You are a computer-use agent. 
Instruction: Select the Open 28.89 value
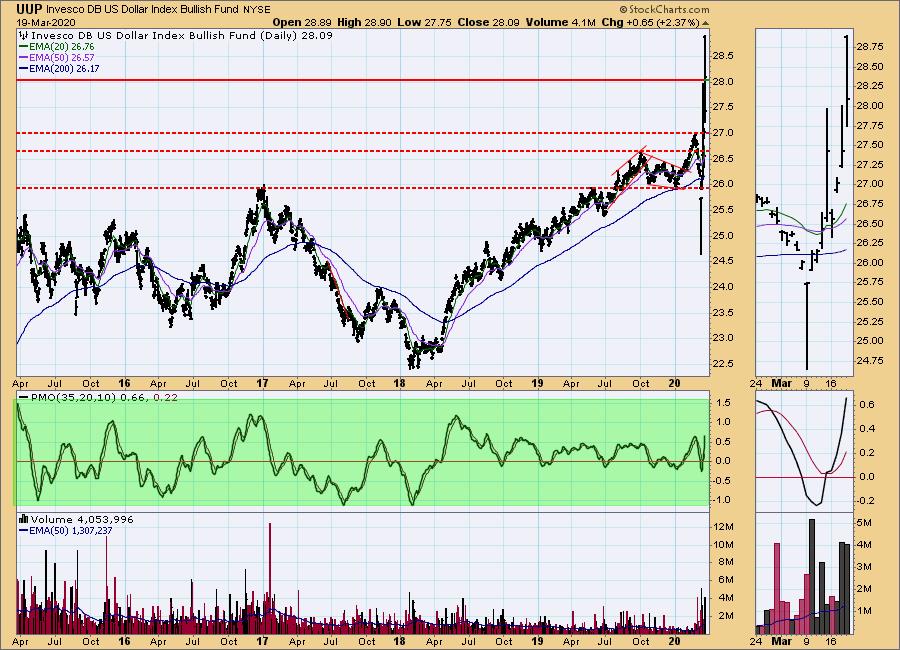point(302,22)
